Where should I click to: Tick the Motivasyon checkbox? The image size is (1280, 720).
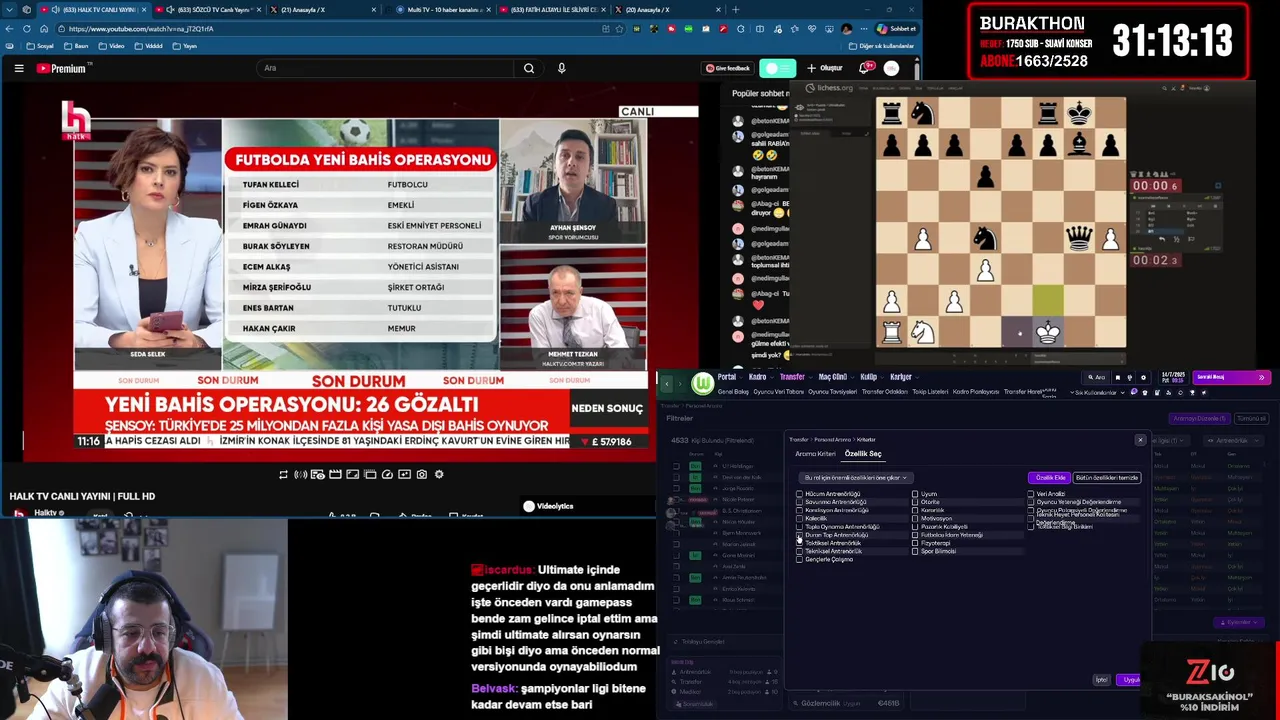[915, 519]
